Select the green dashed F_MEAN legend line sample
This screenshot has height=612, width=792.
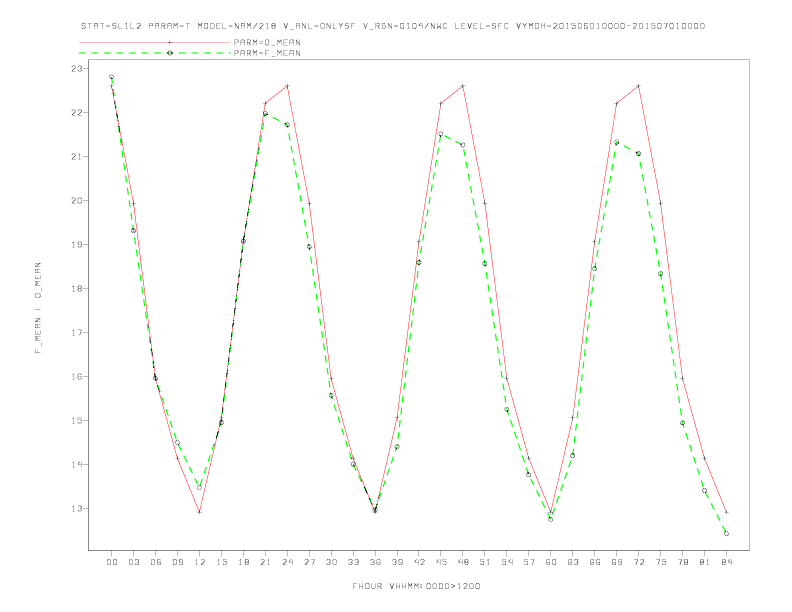[155, 53]
